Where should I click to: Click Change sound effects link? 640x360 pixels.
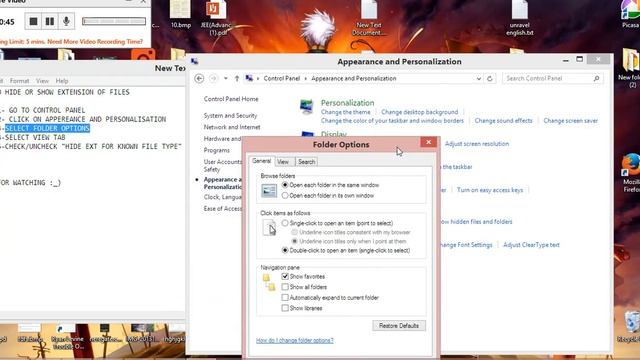click(503, 121)
